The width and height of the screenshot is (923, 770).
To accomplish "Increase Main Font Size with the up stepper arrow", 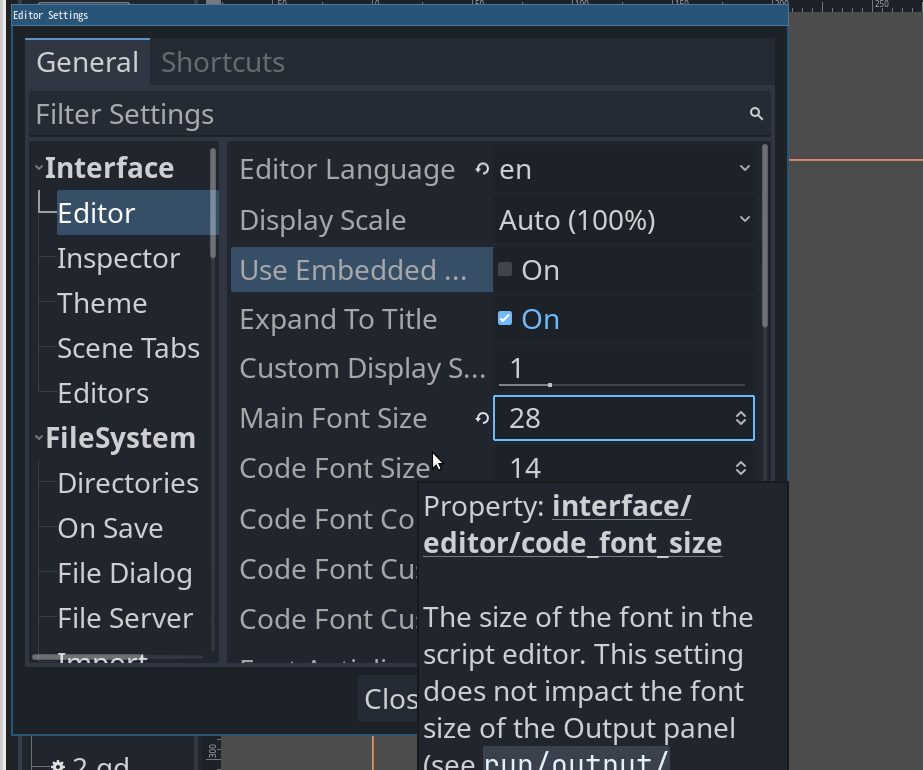I will tap(740, 412).
